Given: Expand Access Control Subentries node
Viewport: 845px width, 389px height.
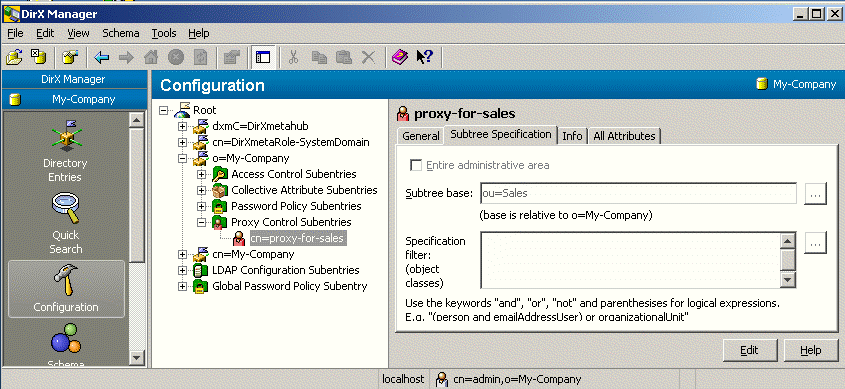Looking at the screenshot, I should [202, 175].
